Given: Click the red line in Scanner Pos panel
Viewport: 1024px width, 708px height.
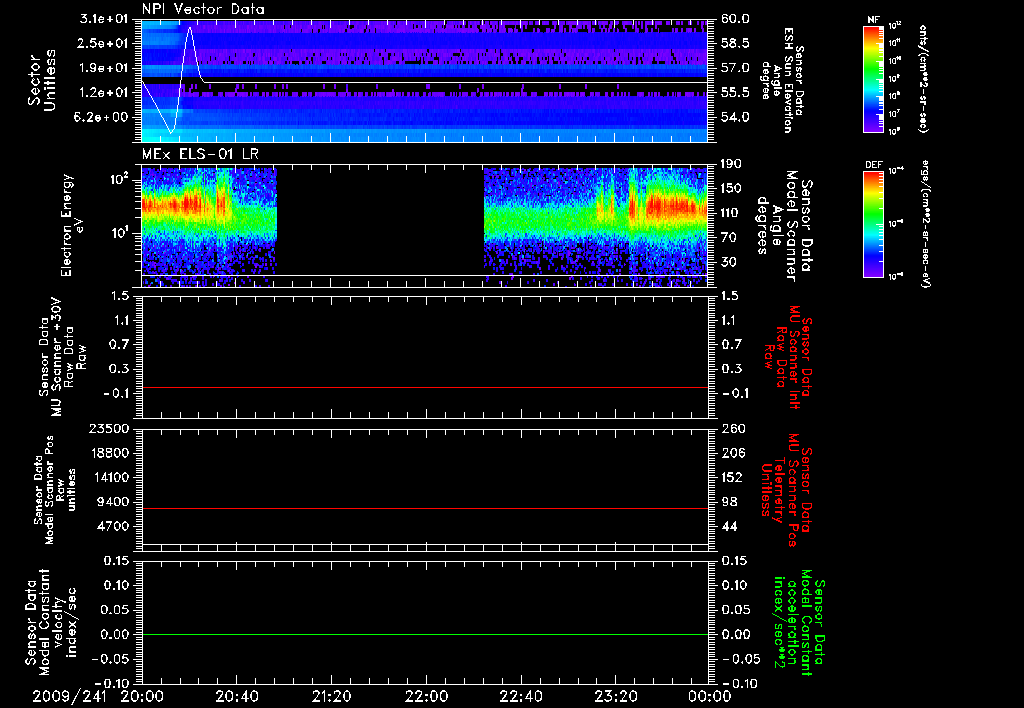Looking at the screenshot, I should pyautogui.click(x=424, y=508).
